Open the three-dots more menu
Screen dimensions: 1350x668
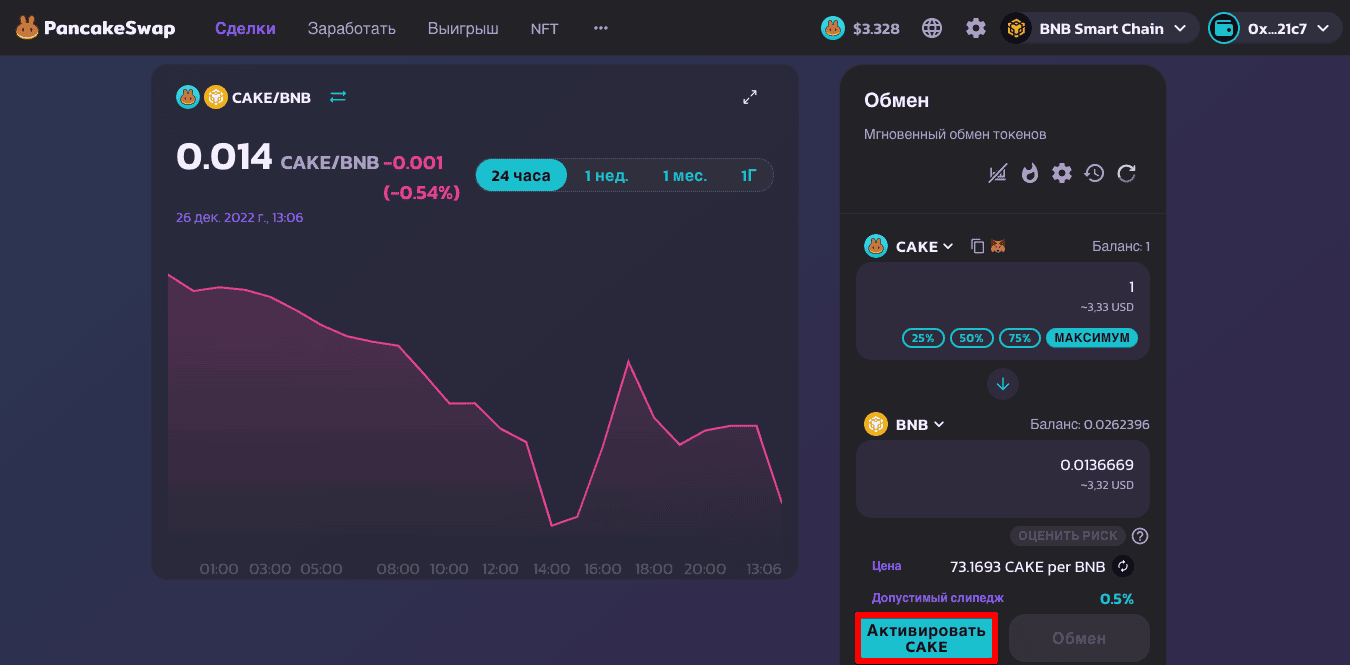[x=601, y=28]
